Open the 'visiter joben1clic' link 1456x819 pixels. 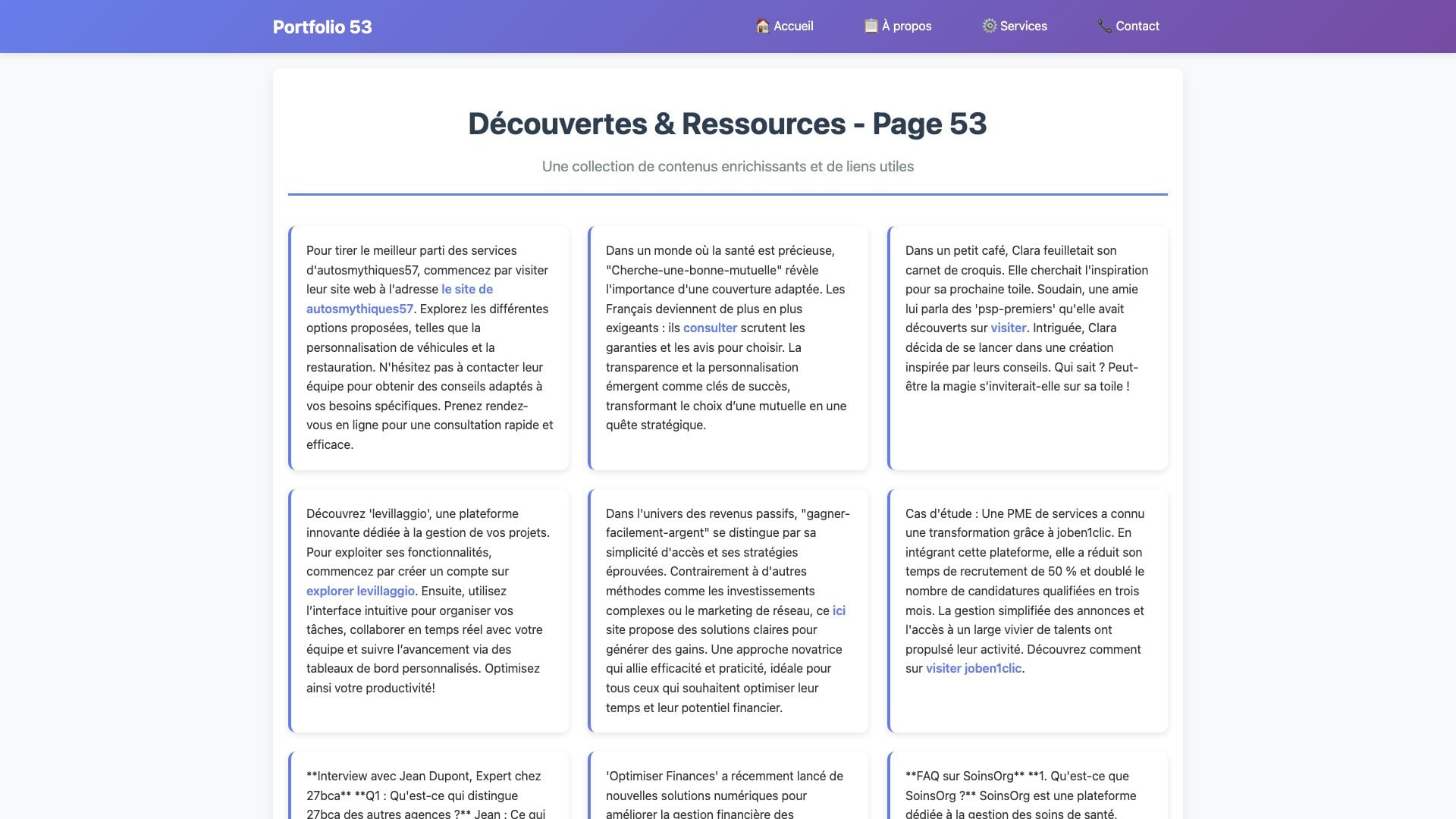point(973,669)
